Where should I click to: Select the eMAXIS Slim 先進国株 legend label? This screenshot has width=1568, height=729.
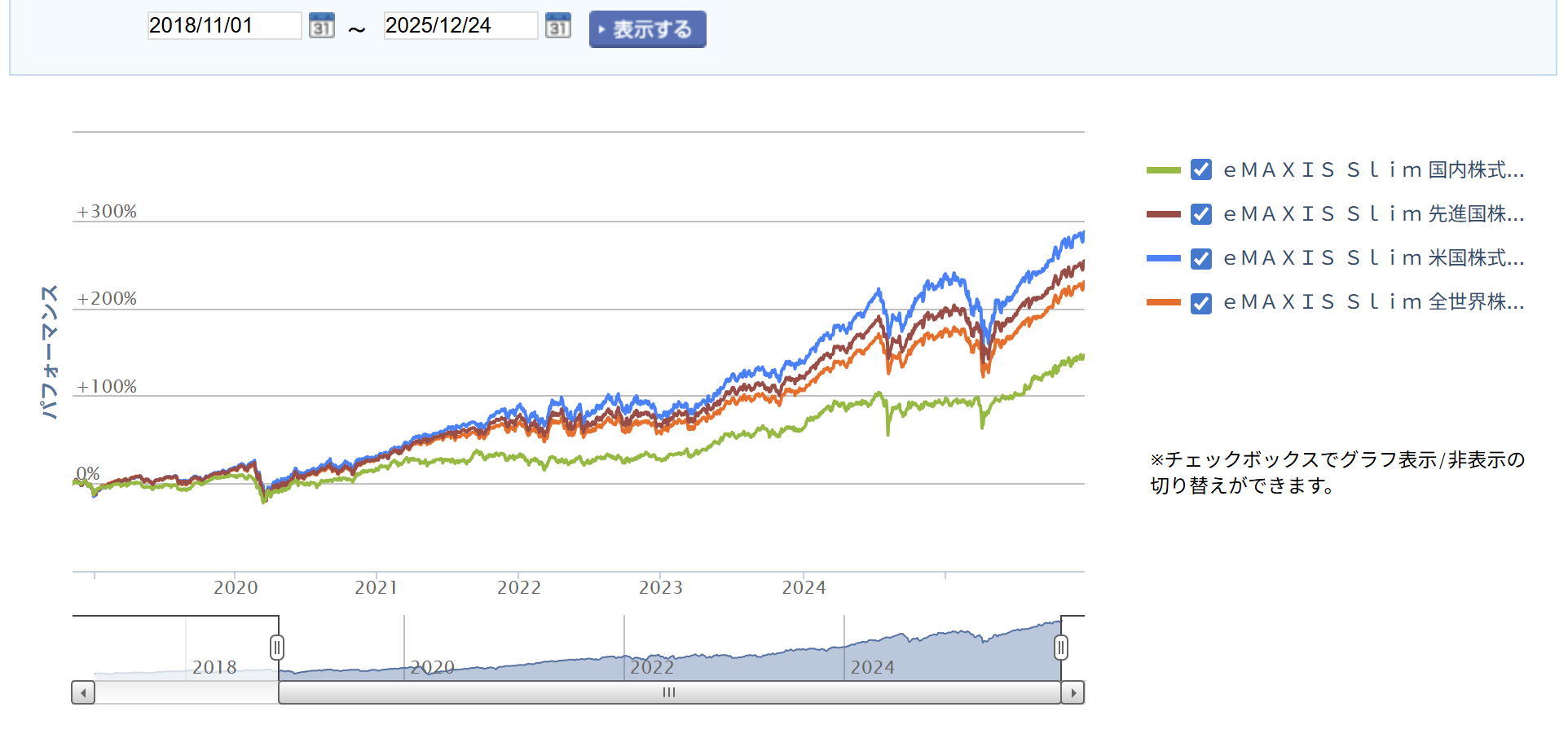pos(1373,214)
